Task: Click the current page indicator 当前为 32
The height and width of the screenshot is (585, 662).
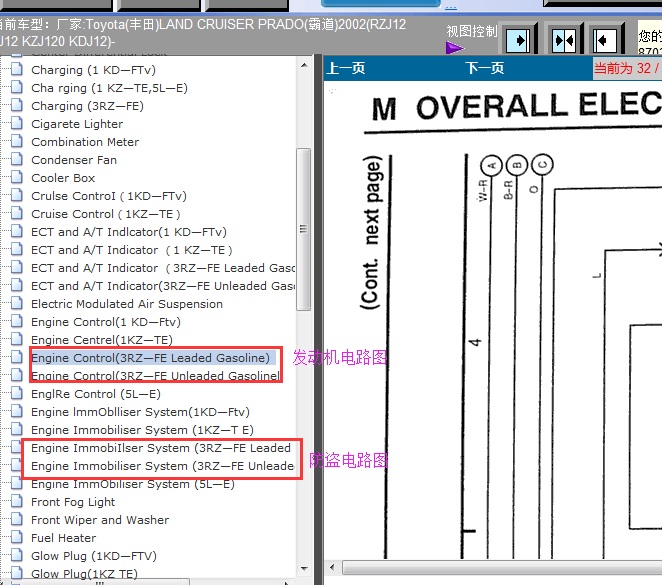Action: point(627,68)
